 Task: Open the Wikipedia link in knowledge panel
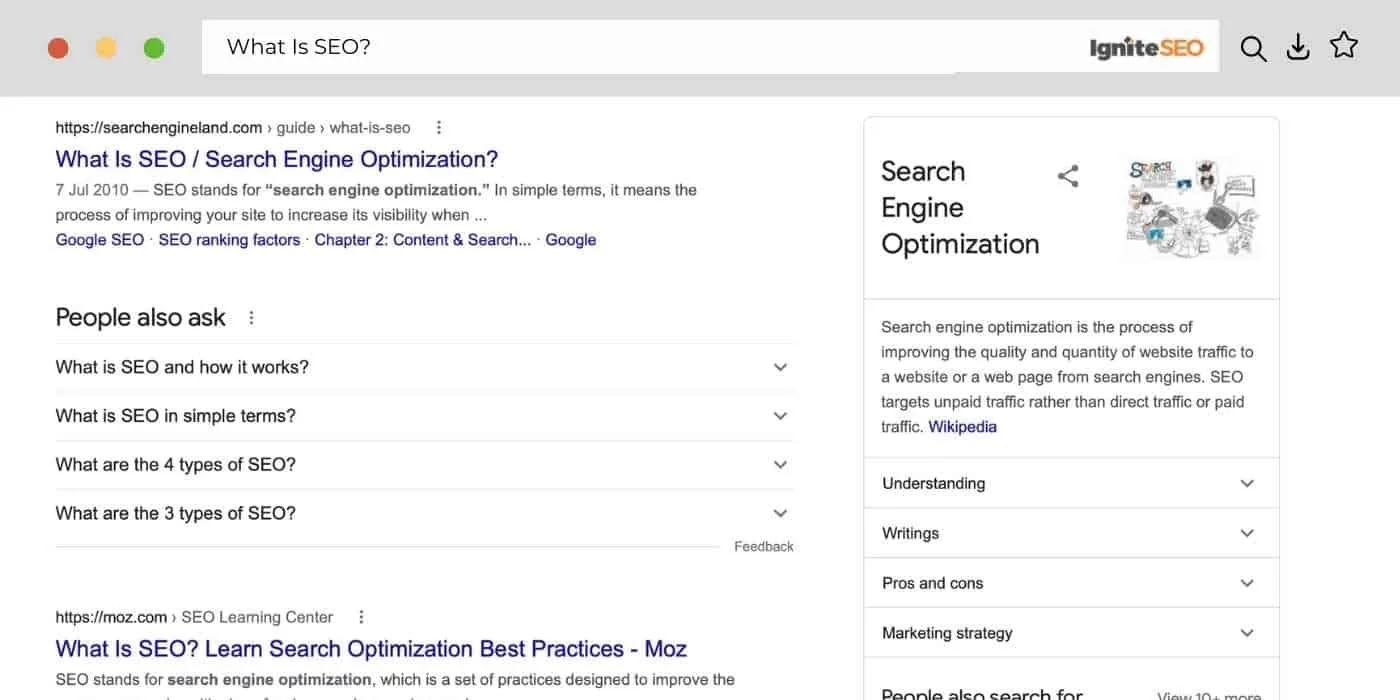click(962, 427)
